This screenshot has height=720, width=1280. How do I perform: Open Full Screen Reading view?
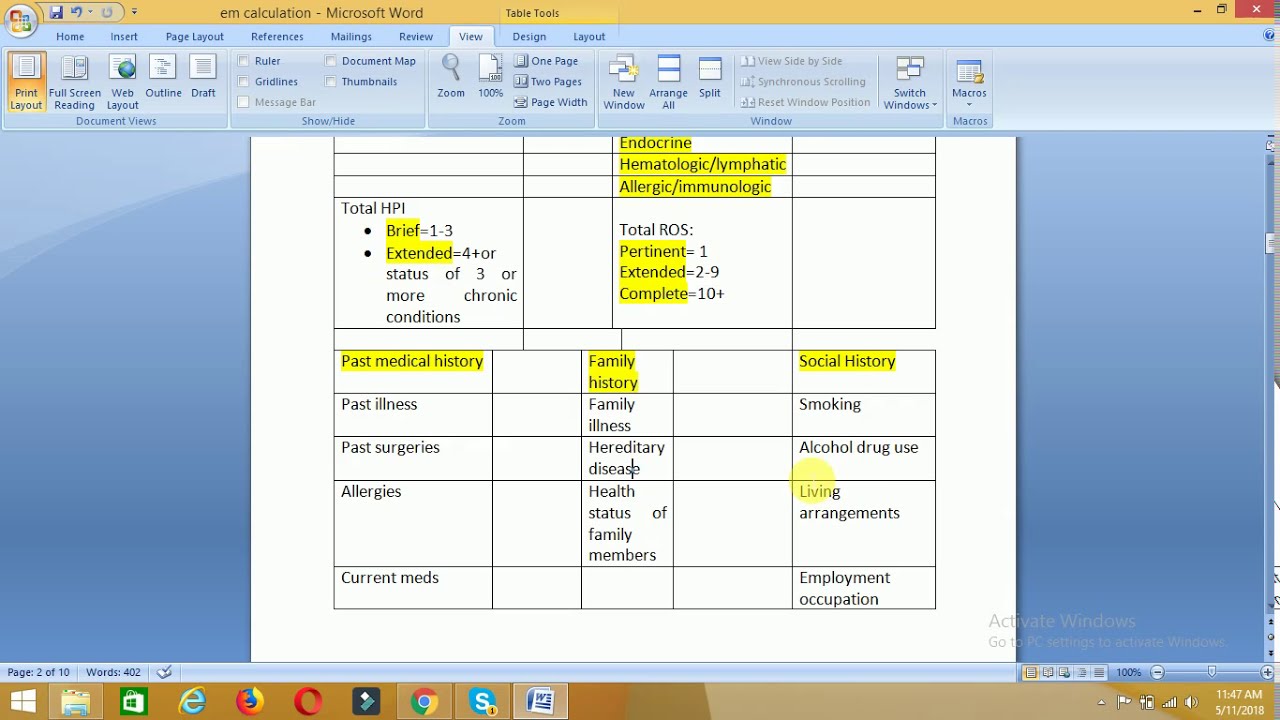coord(75,83)
